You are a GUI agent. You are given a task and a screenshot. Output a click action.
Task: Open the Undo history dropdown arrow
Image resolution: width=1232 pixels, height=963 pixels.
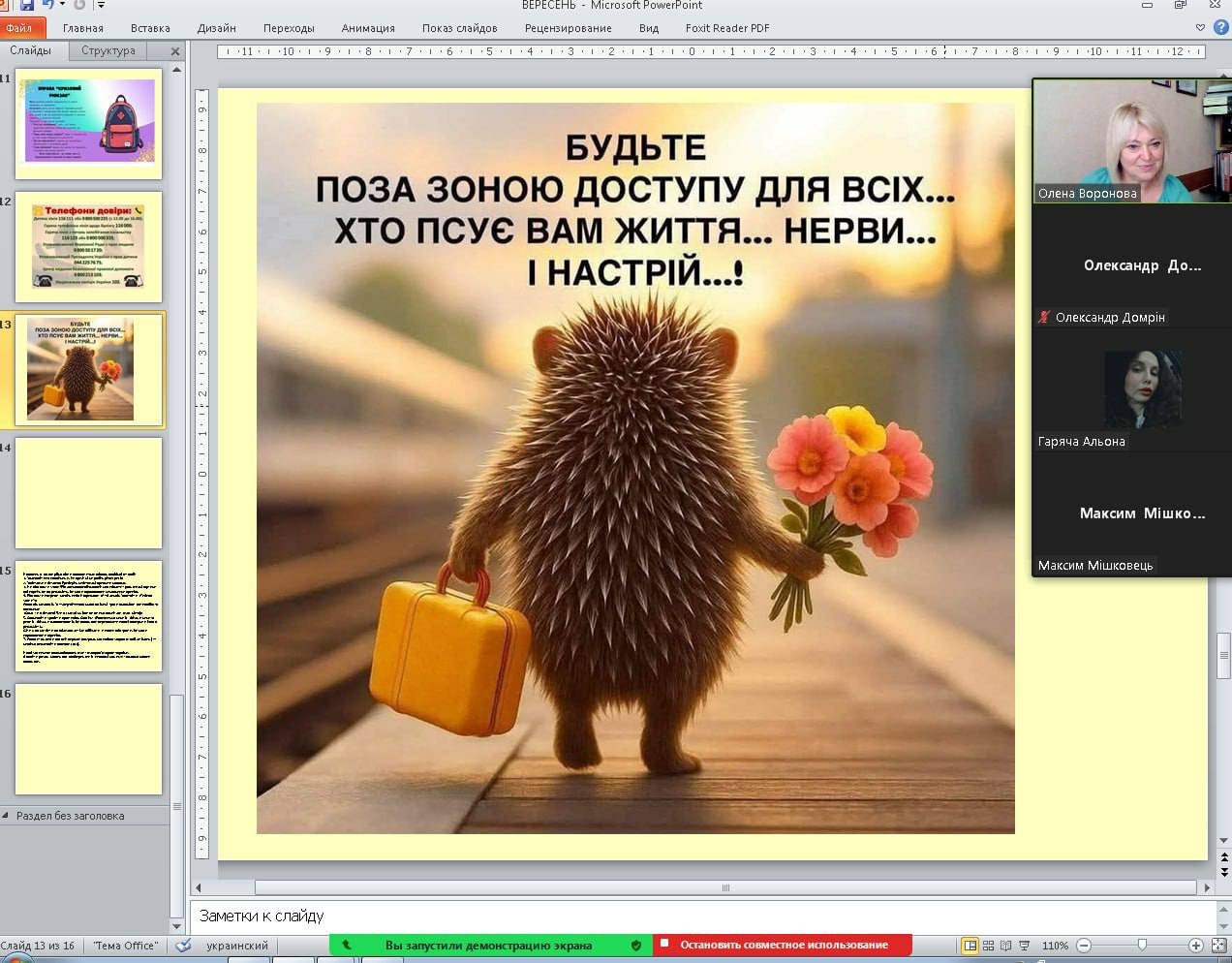click(x=63, y=6)
